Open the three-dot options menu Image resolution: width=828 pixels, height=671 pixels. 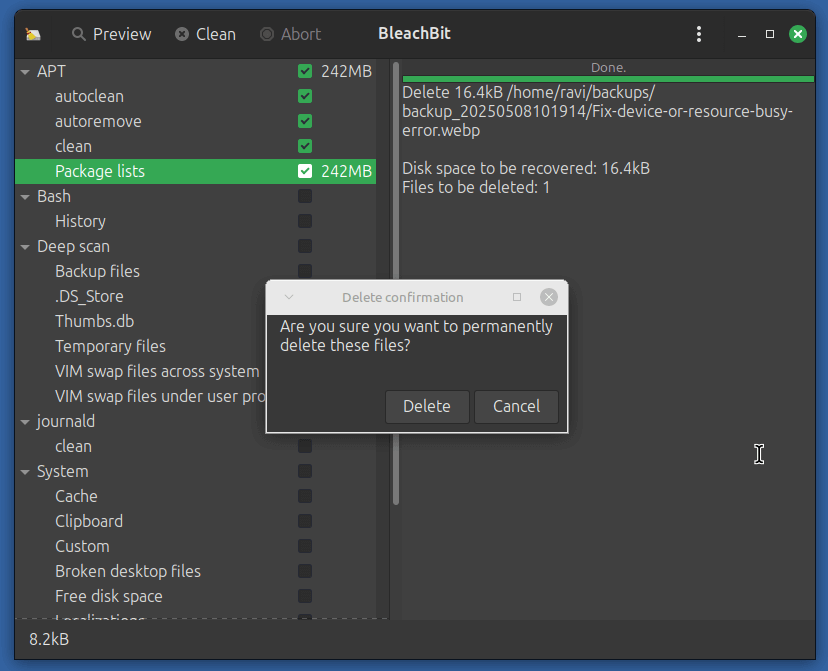[x=699, y=33]
